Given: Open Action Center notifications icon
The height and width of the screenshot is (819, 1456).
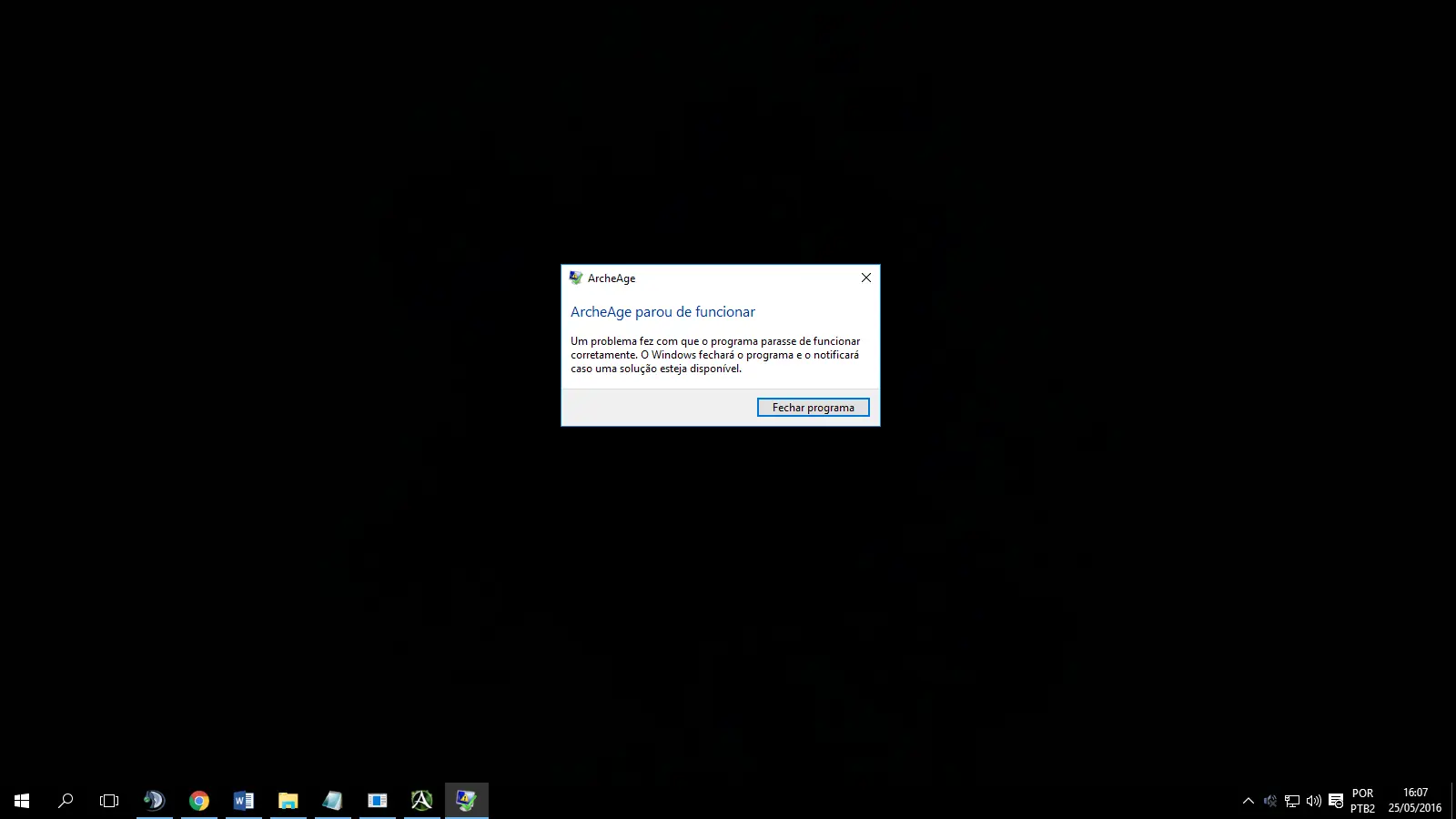Looking at the screenshot, I should pos(1336,801).
